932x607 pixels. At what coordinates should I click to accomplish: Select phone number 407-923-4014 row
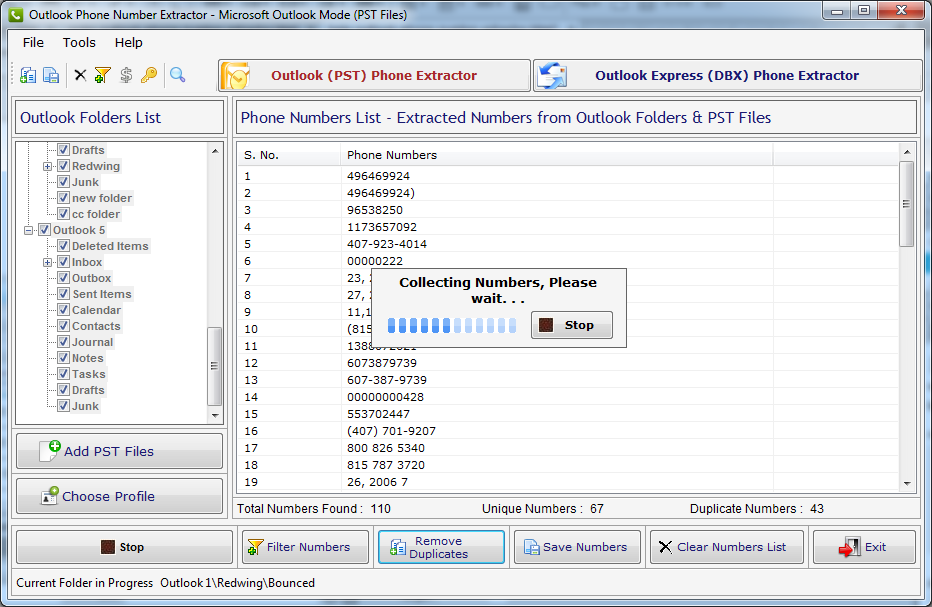tap(568, 244)
